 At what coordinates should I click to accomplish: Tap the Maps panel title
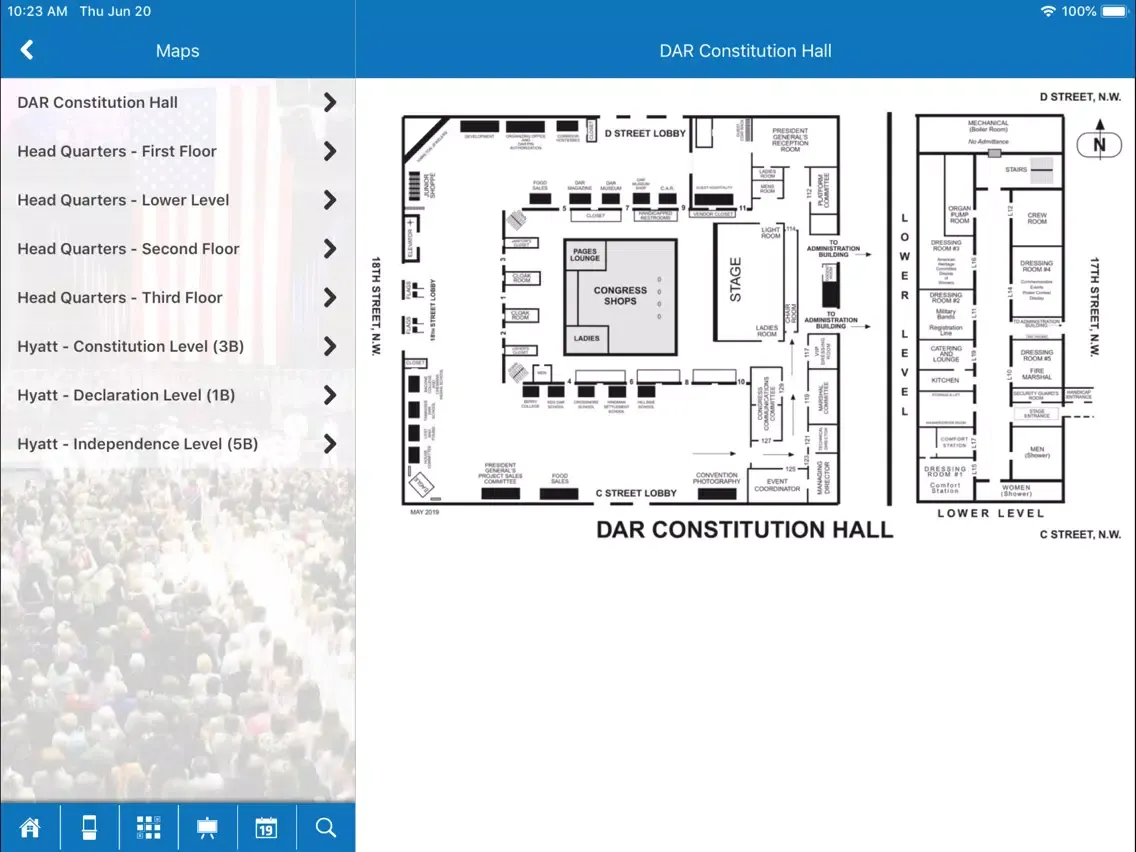178,51
